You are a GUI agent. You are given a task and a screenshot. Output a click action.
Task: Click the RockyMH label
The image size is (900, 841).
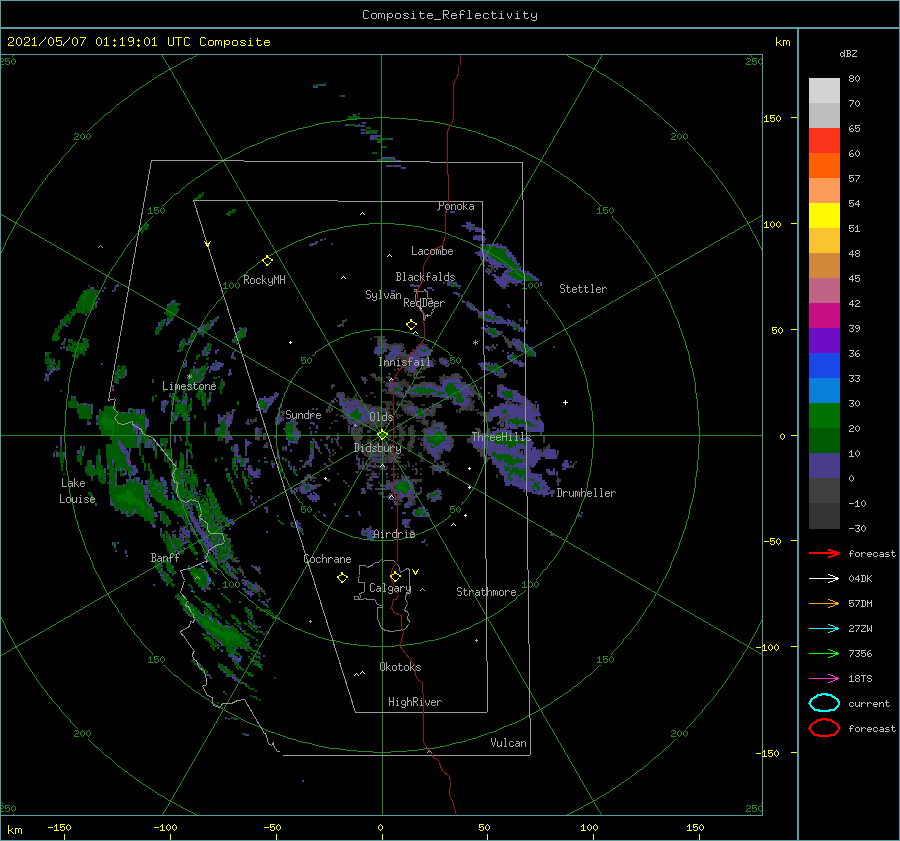tap(264, 280)
